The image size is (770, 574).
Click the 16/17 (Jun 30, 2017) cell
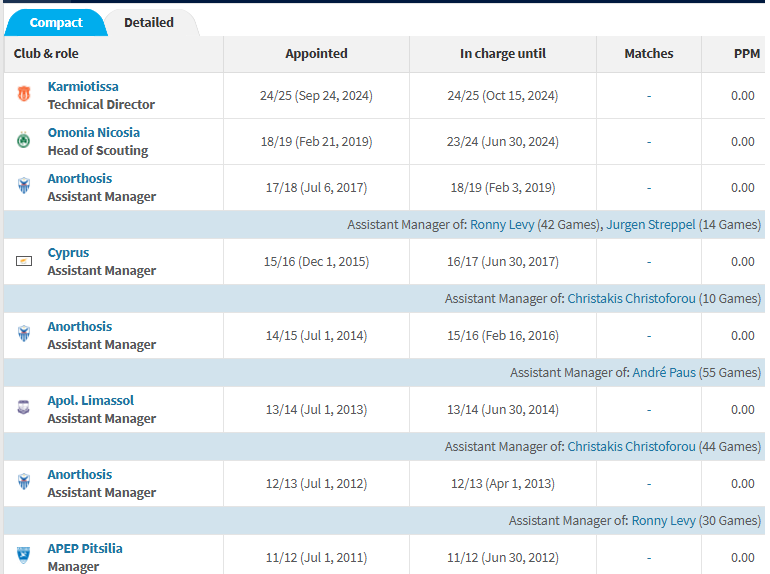(x=503, y=262)
